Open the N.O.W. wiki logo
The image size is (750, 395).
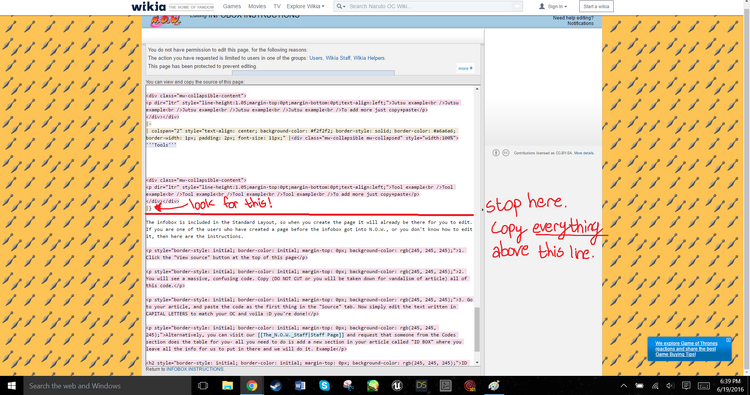point(165,21)
